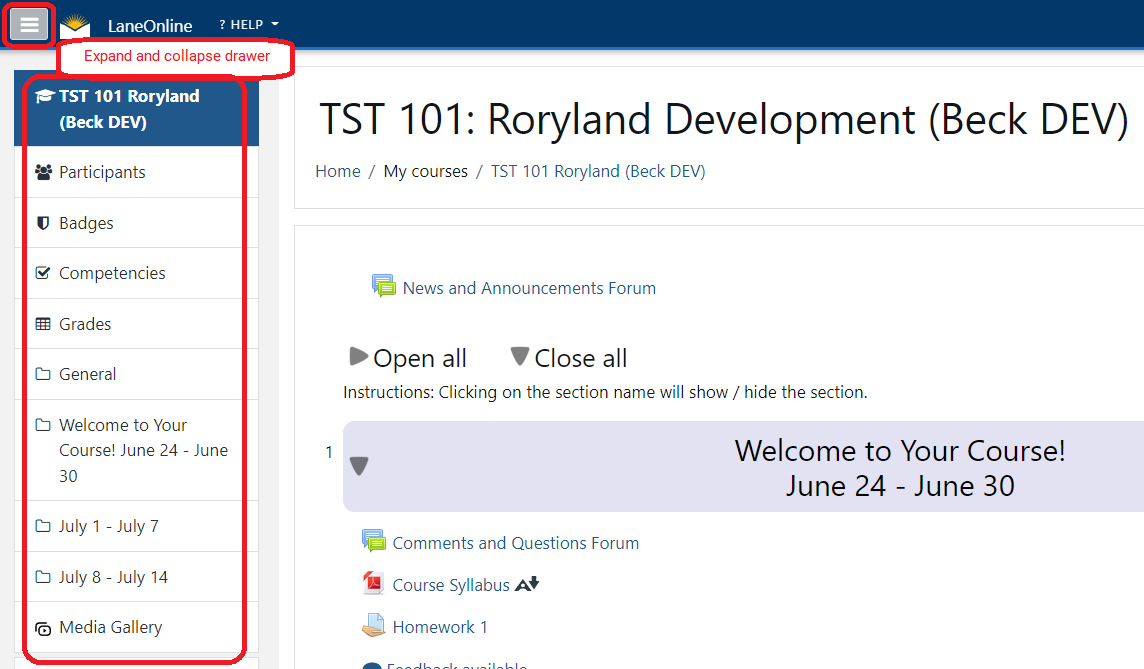Image resolution: width=1144 pixels, height=669 pixels.
Task: Click the LaneOnline sun logo icon
Action: (x=75, y=26)
